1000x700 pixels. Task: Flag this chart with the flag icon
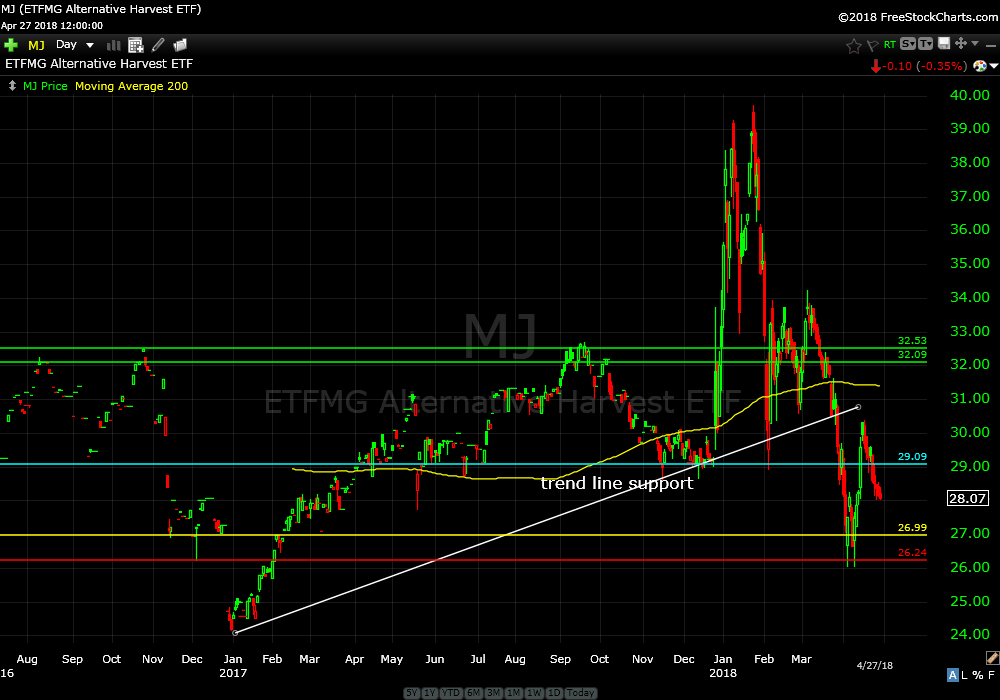pos(872,45)
